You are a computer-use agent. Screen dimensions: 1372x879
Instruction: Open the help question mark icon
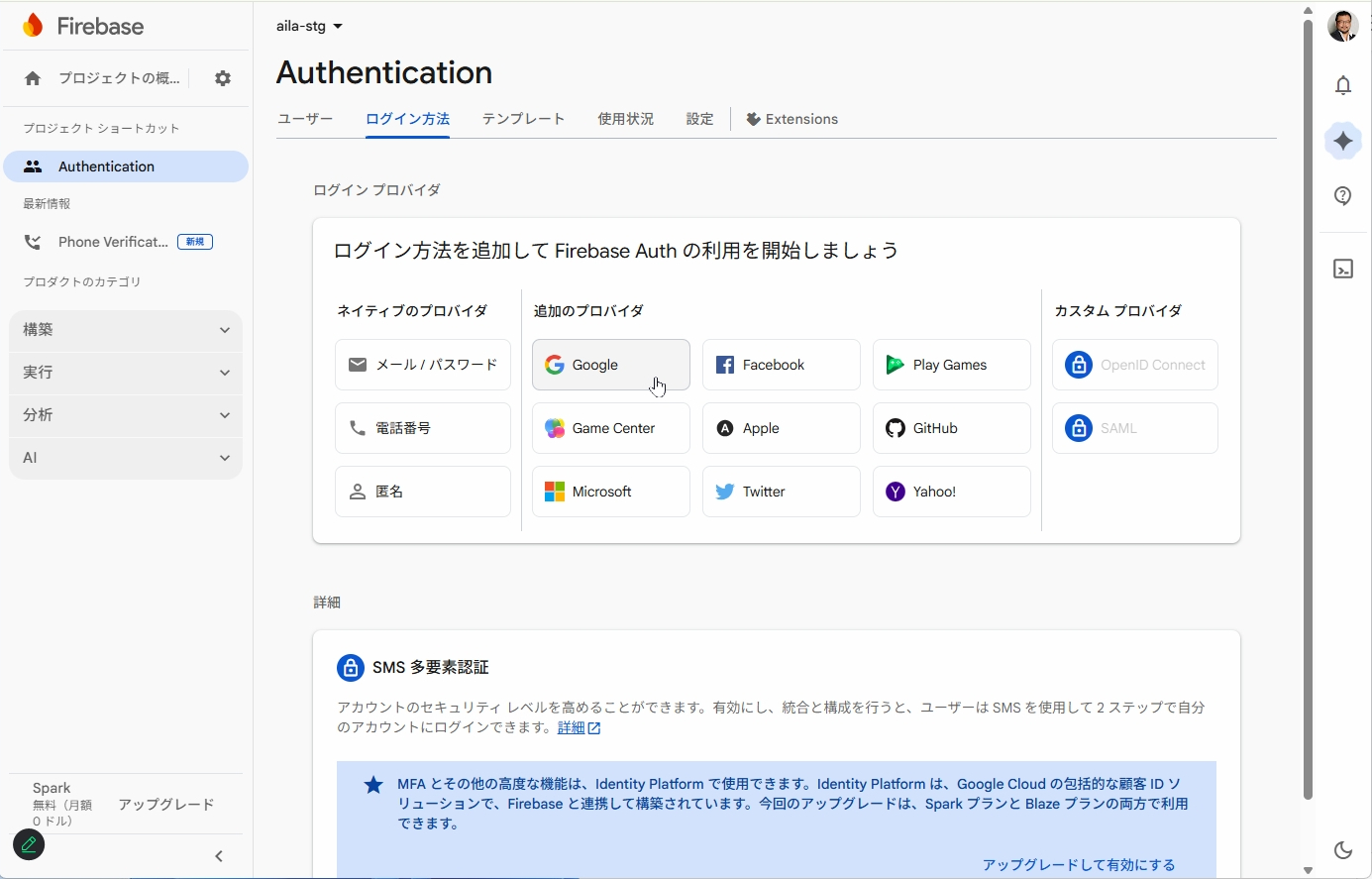pos(1343,195)
